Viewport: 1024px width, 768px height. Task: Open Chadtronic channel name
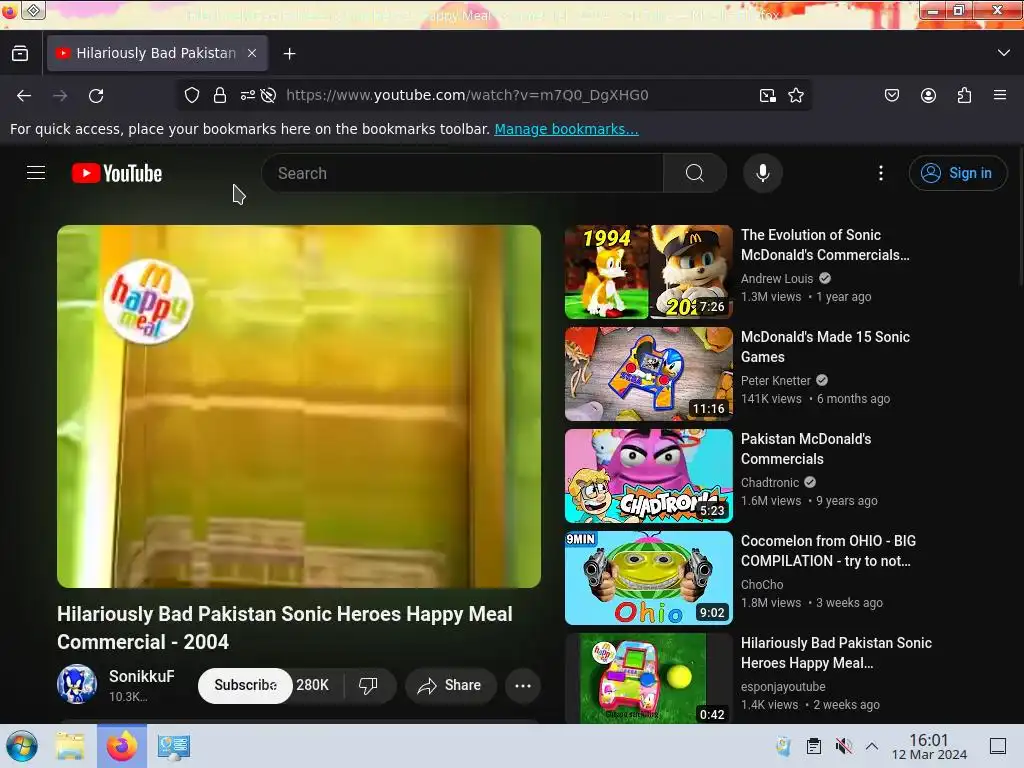(770, 483)
